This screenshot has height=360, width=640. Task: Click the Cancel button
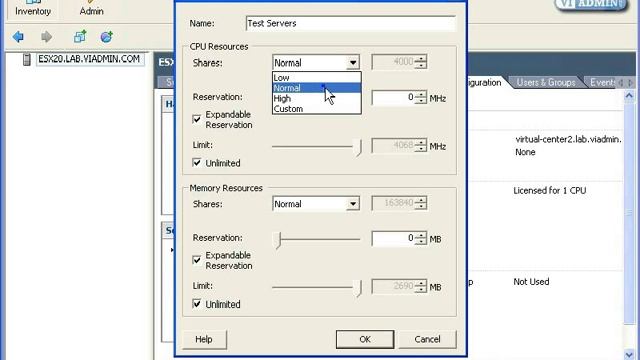[427, 339]
